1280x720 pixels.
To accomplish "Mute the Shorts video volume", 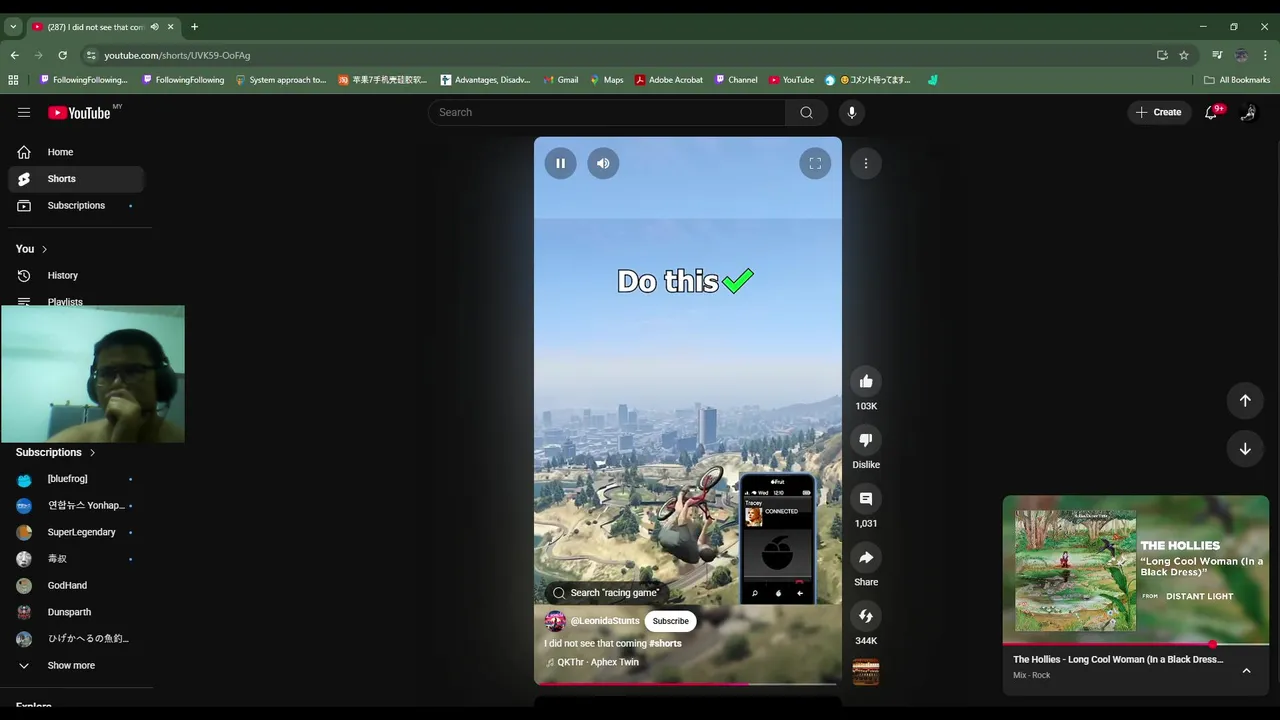I will 603,163.
